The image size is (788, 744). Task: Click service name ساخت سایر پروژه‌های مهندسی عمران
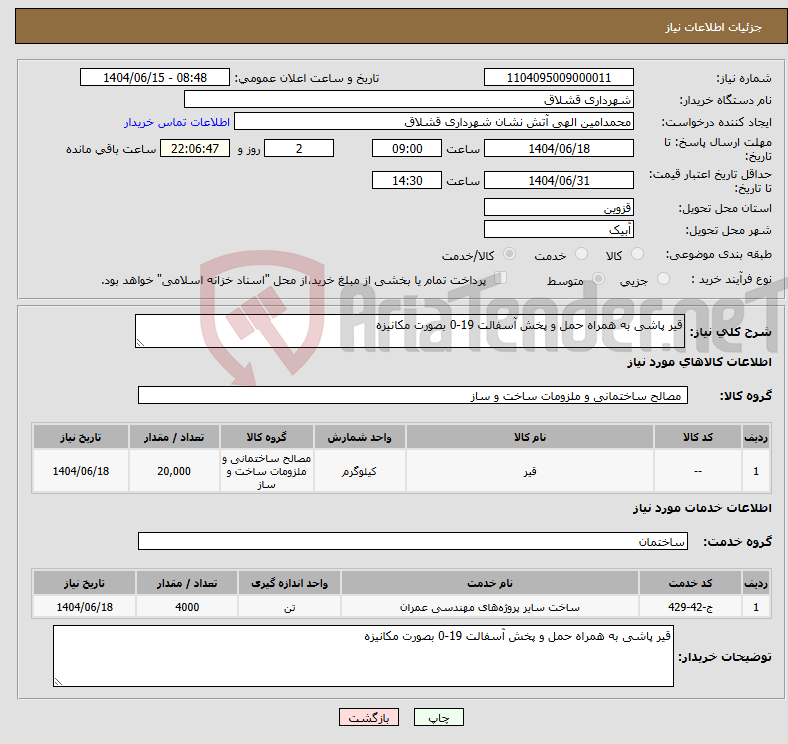489,607
